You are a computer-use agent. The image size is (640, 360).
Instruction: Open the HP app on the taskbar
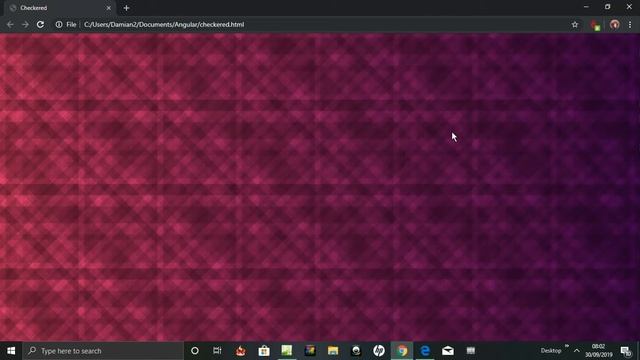(x=379, y=351)
